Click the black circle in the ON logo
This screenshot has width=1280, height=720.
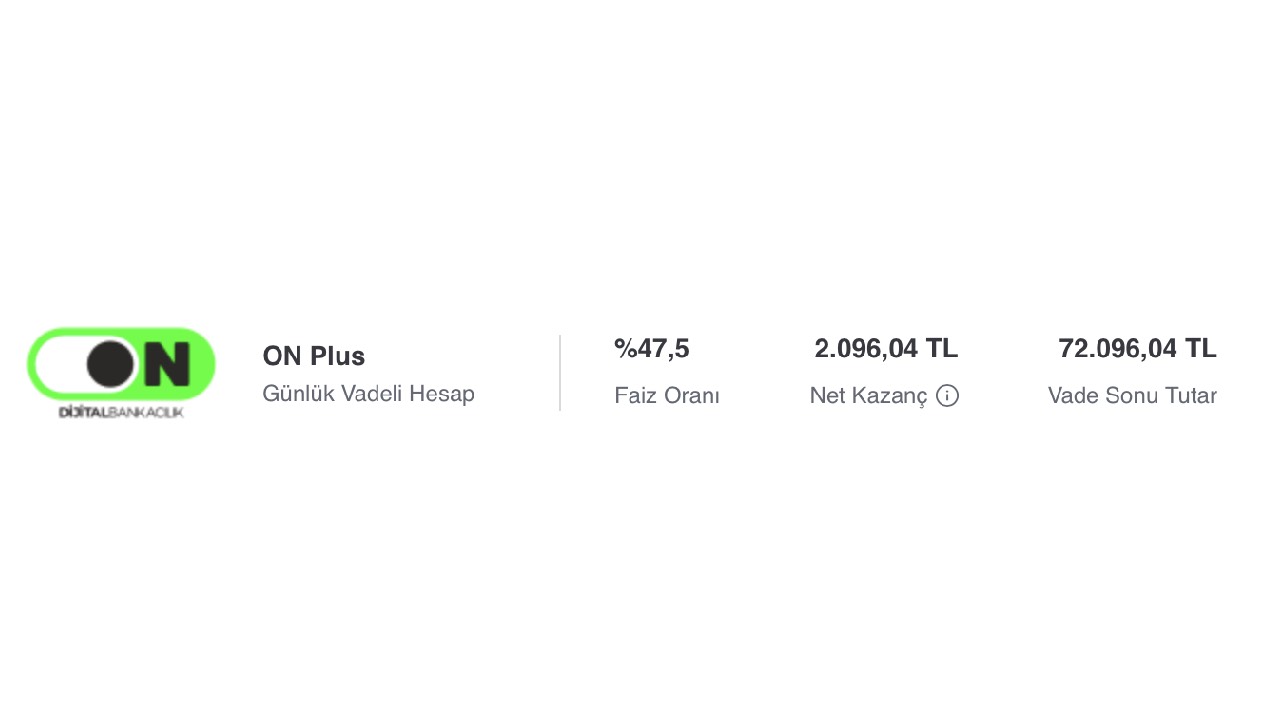tap(110, 363)
